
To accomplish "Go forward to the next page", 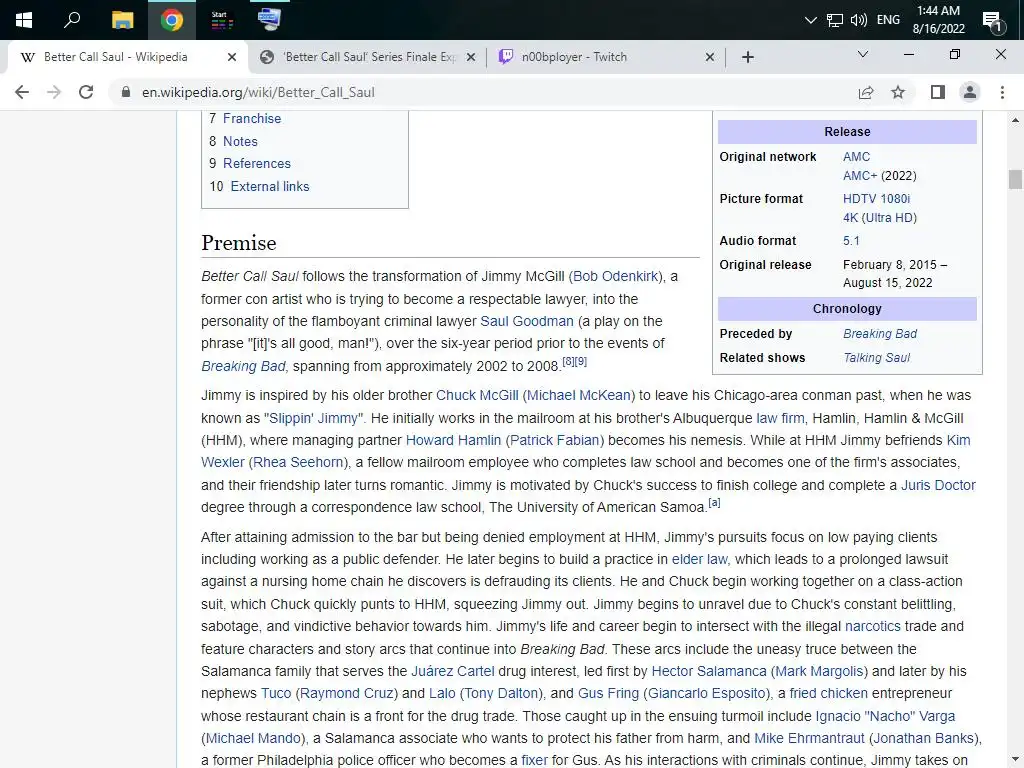I will point(54,92).
